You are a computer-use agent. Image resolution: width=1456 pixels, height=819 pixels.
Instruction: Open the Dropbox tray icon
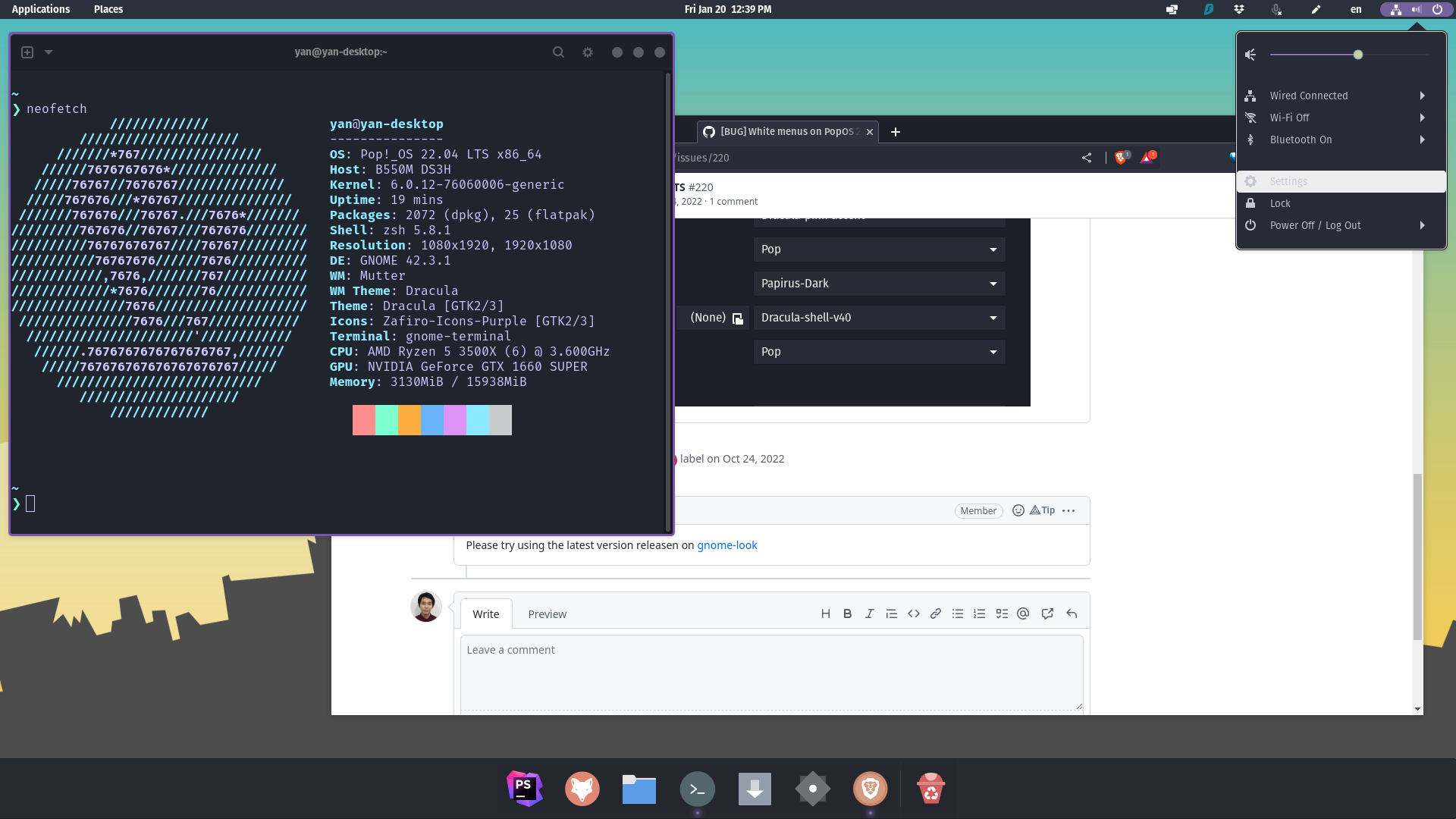1238,9
